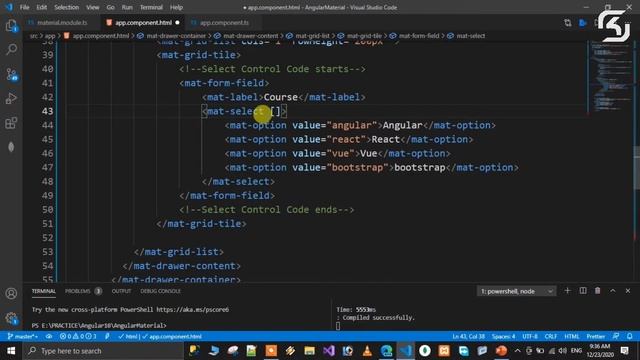The image size is (640, 360).
Task: Select the app.component.html editor tab
Action: [x=142, y=23]
